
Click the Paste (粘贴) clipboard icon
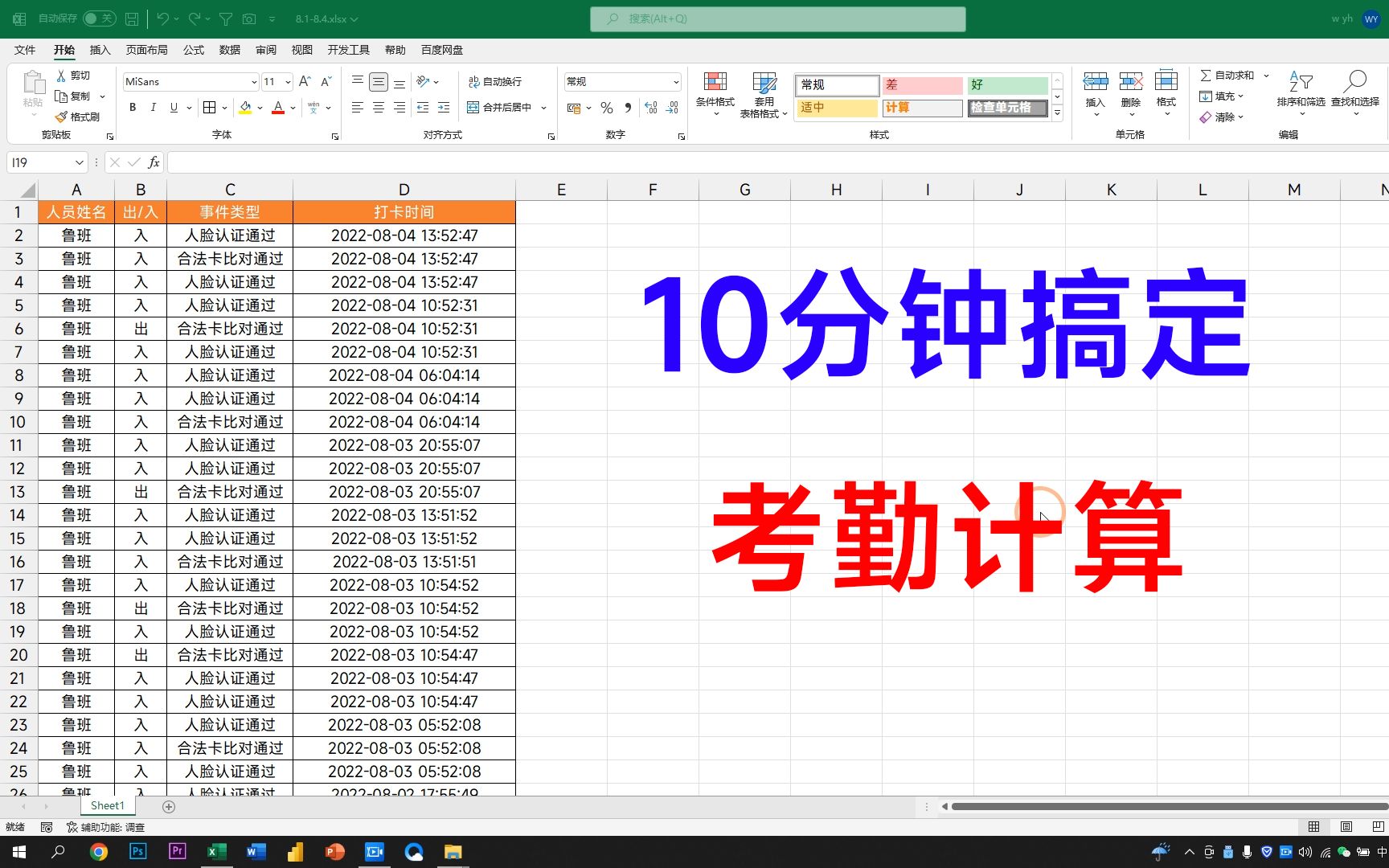click(33, 83)
